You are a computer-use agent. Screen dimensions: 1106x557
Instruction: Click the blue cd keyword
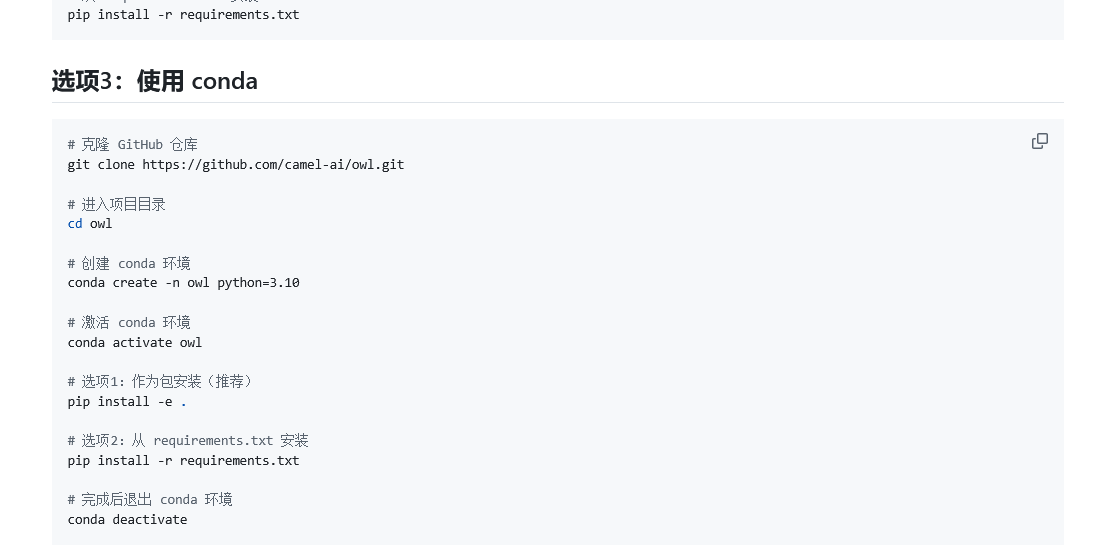click(x=75, y=223)
